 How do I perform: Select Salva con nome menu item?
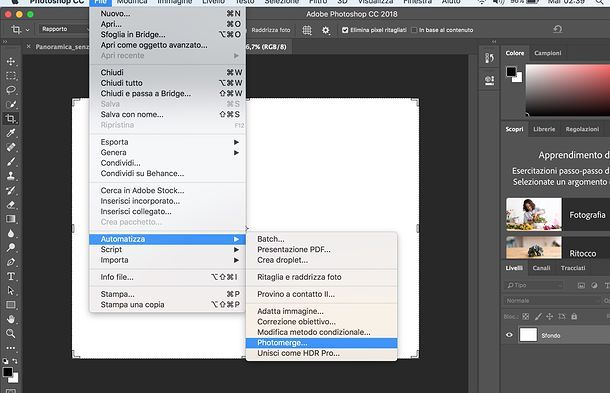[x=168, y=114]
